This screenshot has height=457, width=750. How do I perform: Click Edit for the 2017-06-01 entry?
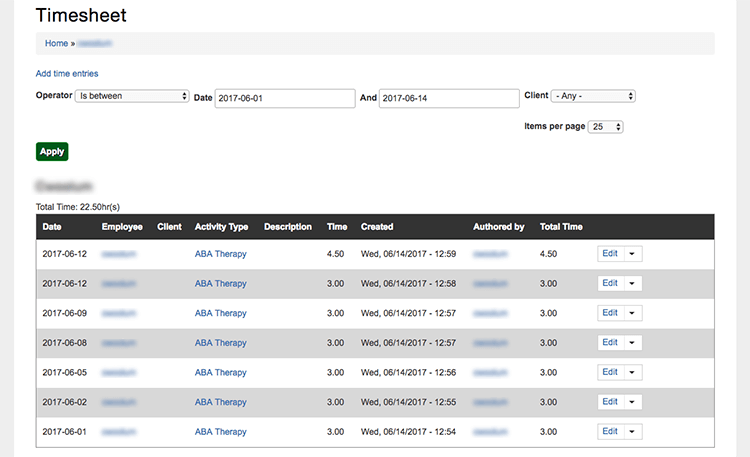point(610,432)
